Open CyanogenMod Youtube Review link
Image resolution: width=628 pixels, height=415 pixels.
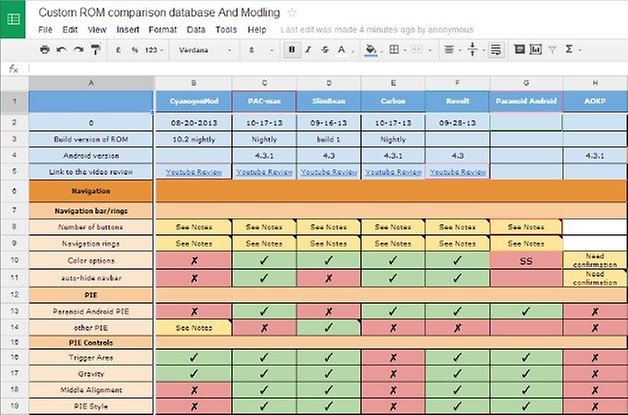pyautogui.click(x=194, y=172)
